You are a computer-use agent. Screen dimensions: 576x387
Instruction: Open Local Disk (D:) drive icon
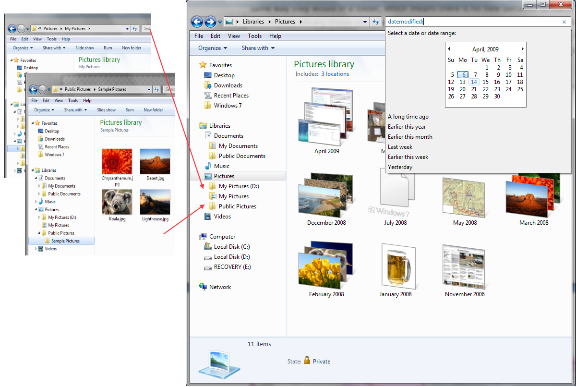208,257
